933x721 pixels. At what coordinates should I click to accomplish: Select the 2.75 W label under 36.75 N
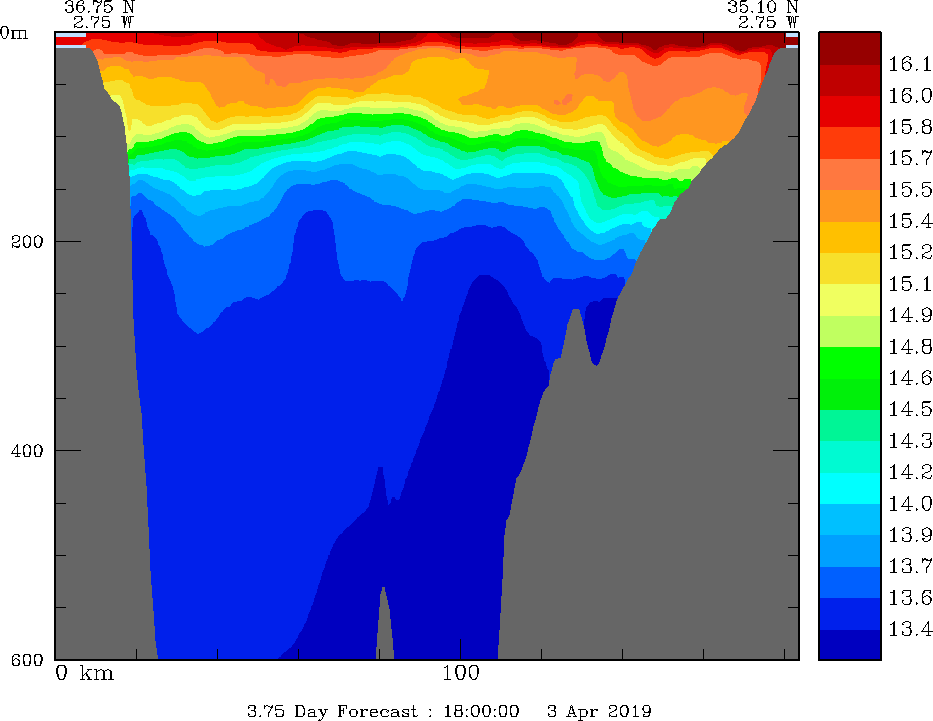click(x=103, y=23)
